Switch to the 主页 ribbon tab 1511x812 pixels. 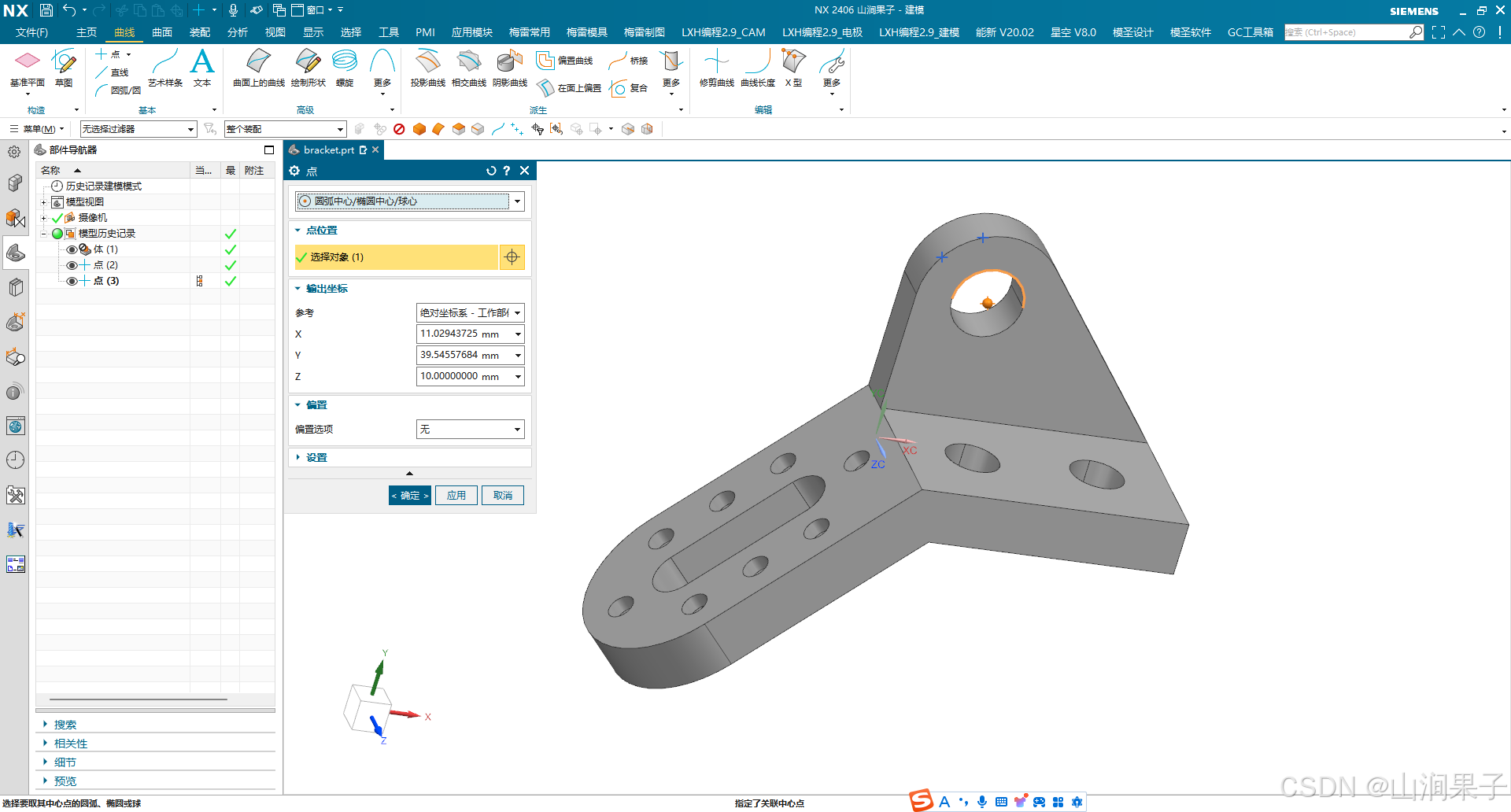pos(87,32)
